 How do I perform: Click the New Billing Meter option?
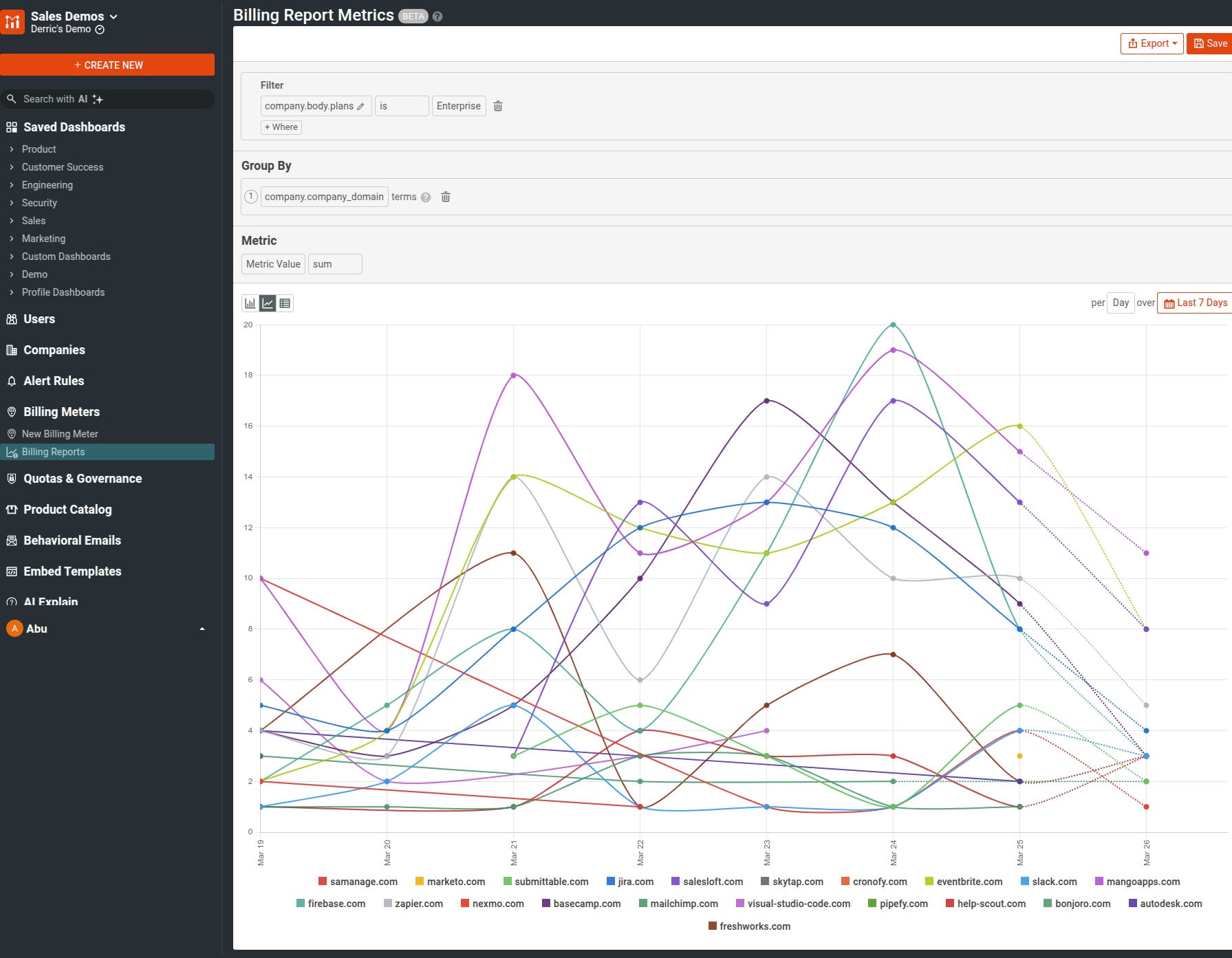(x=61, y=433)
